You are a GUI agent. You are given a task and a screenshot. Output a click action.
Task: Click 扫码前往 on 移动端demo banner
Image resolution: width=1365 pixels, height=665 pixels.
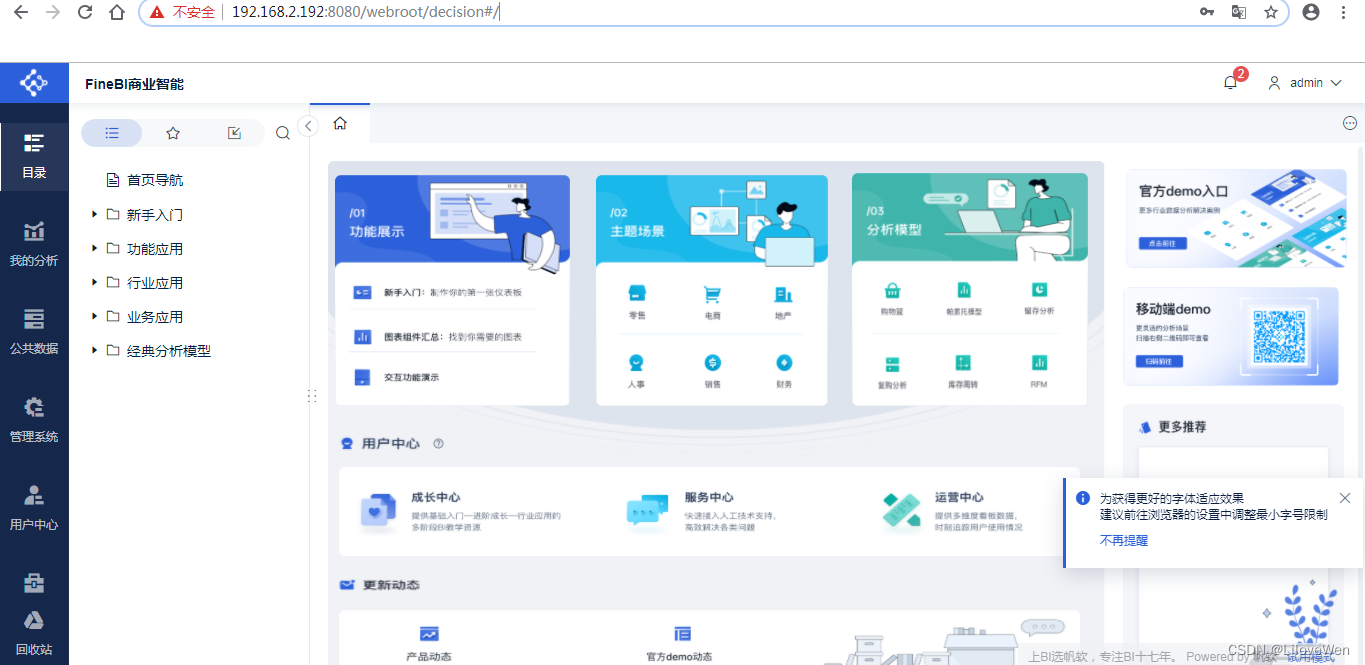1159,361
